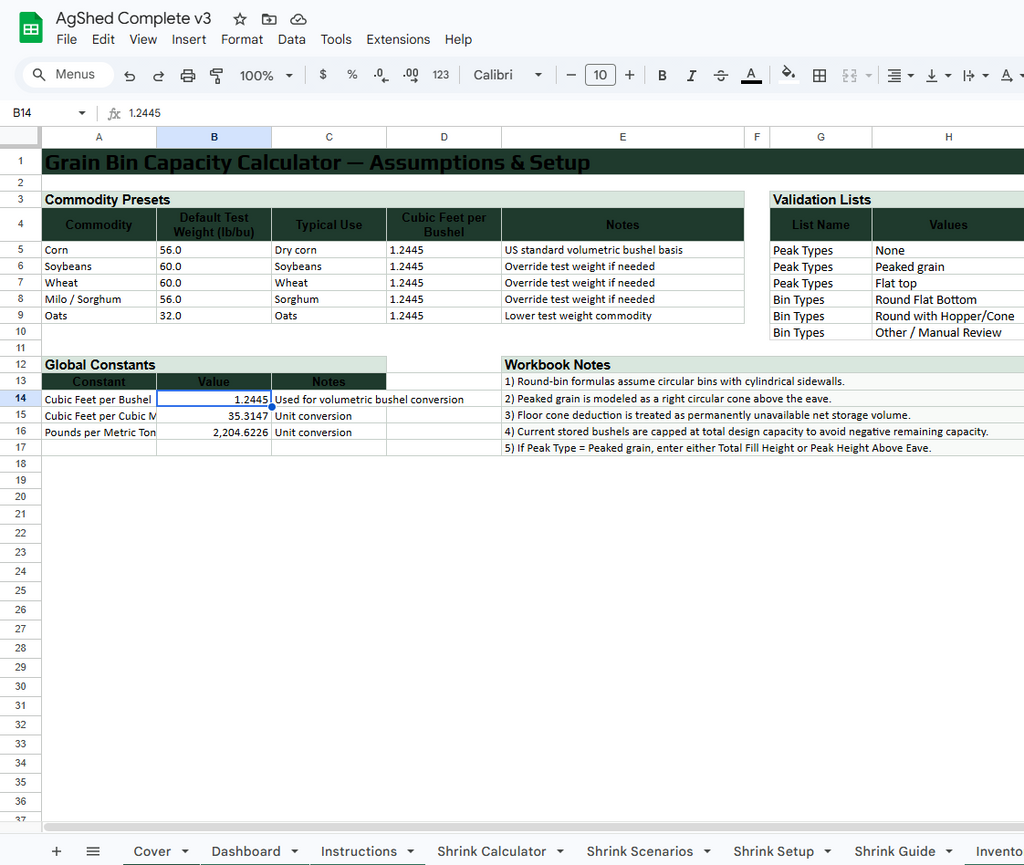Open the all sheets list
The height and width of the screenshot is (865, 1024).
point(93,851)
